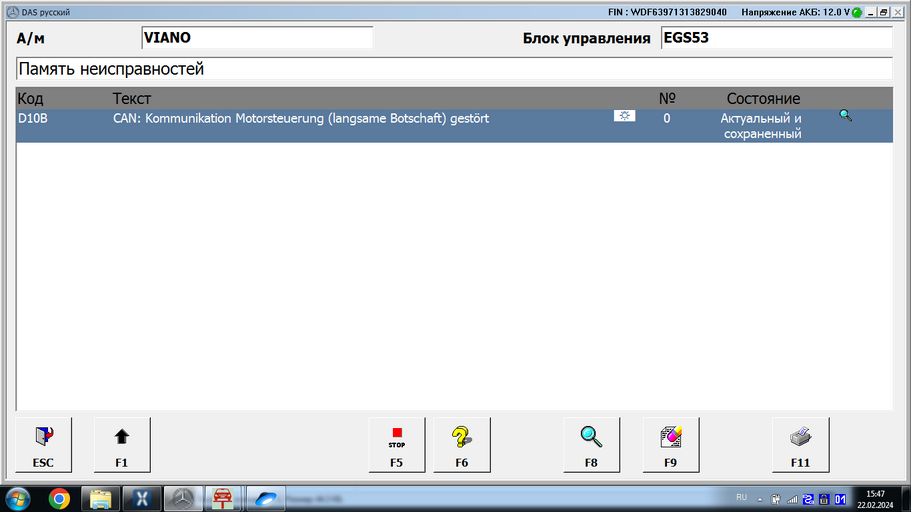Screen dimensions: 911x512
Task: Click the 0 value in № column
Action: (x=667, y=119)
